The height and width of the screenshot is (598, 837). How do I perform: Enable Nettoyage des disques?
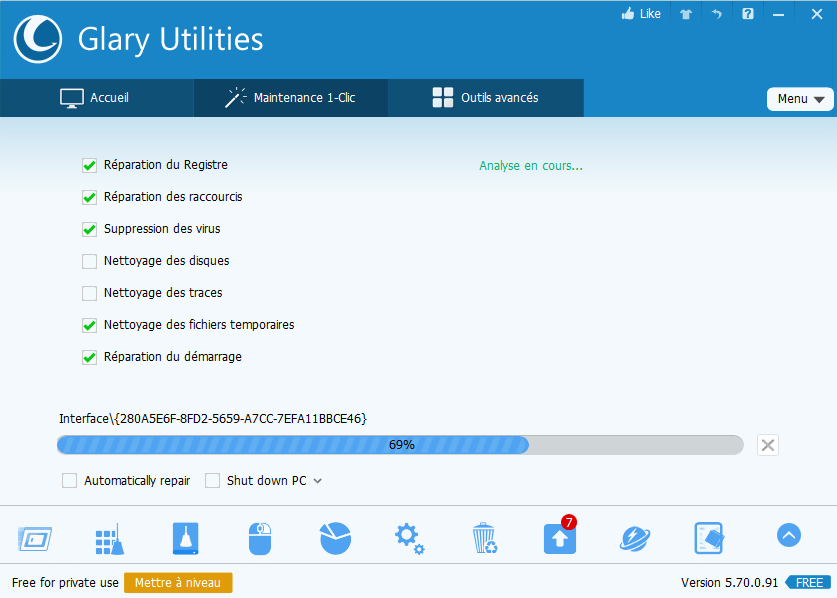click(89, 261)
